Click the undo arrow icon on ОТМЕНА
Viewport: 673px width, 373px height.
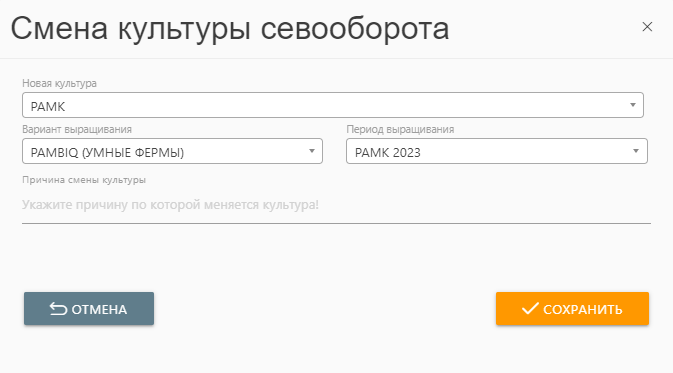[58, 309]
